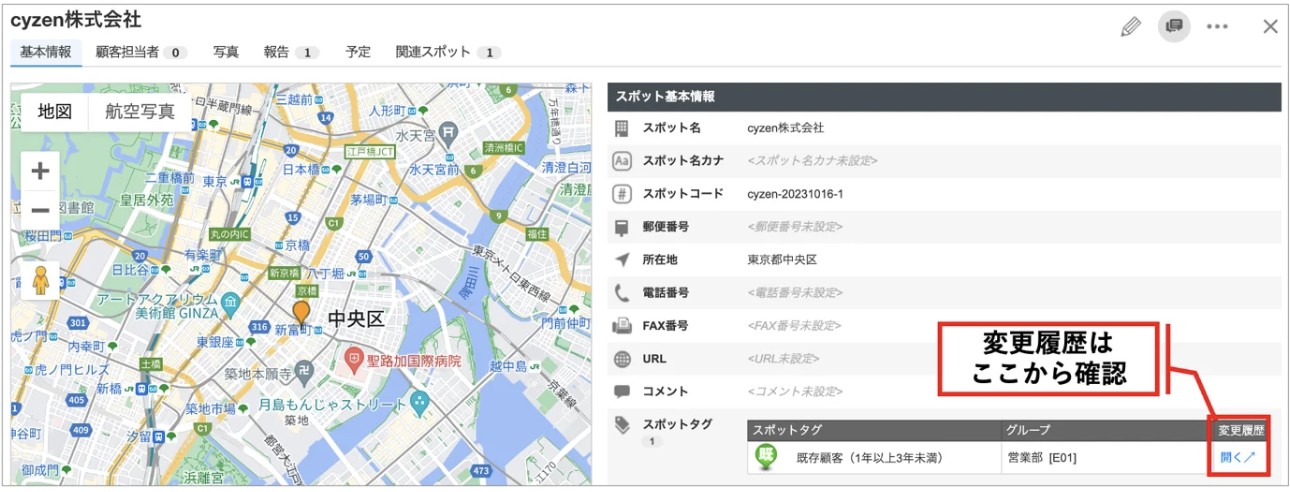1290x492 pixels.
Task: Select the 基本情報 tab
Action: [x=46, y=52]
